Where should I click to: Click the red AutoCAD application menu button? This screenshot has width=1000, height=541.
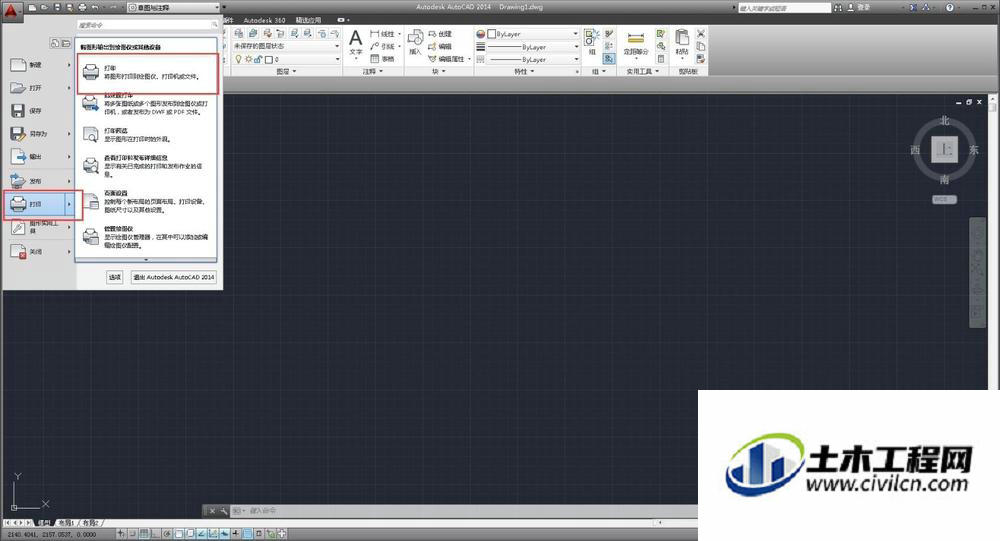(11, 11)
